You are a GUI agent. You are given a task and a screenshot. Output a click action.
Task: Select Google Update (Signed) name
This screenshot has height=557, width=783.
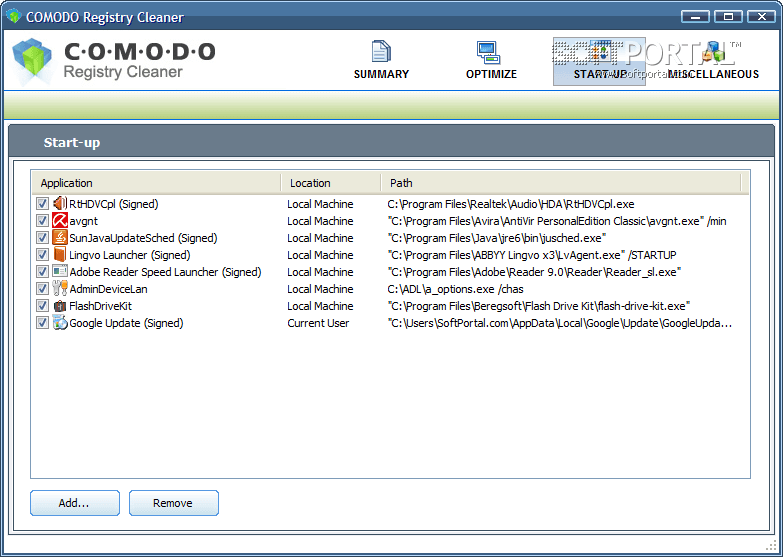click(x=126, y=323)
